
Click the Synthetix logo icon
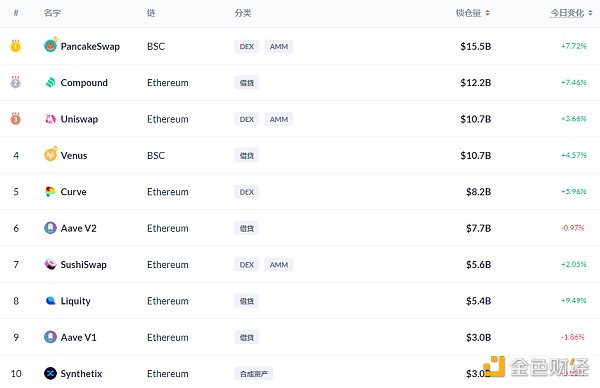[51, 373]
